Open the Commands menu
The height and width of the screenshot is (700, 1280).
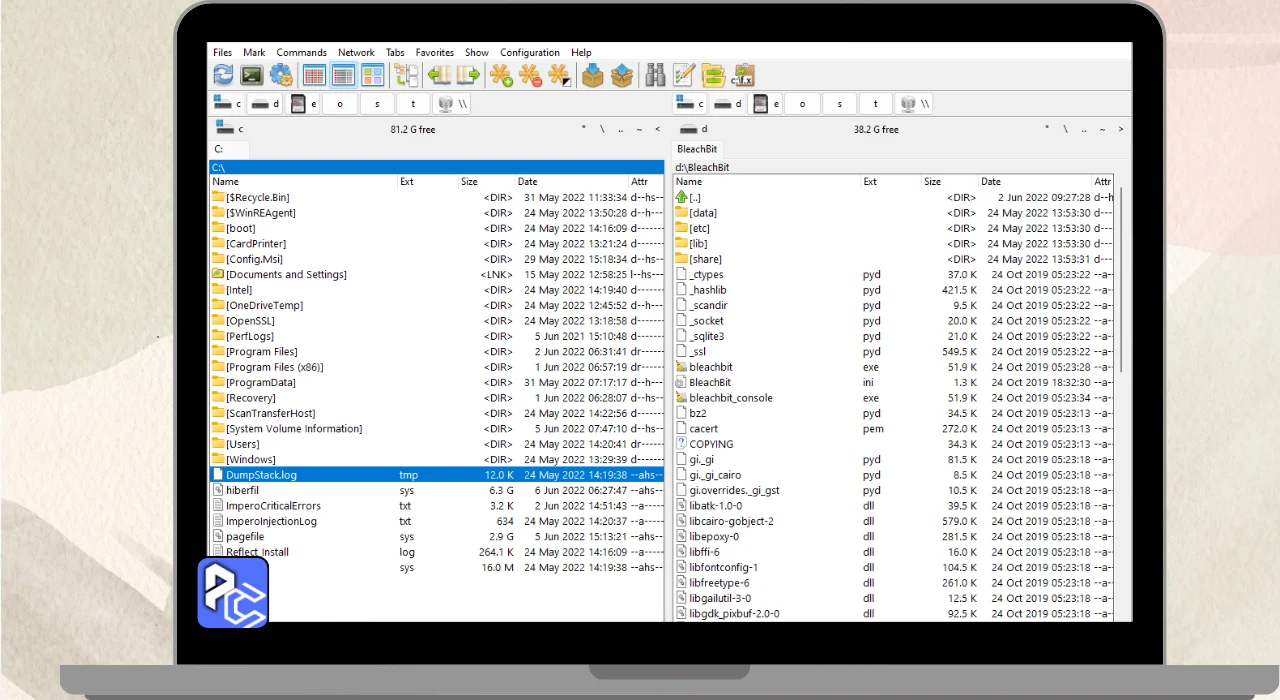[x=301, y=52]
